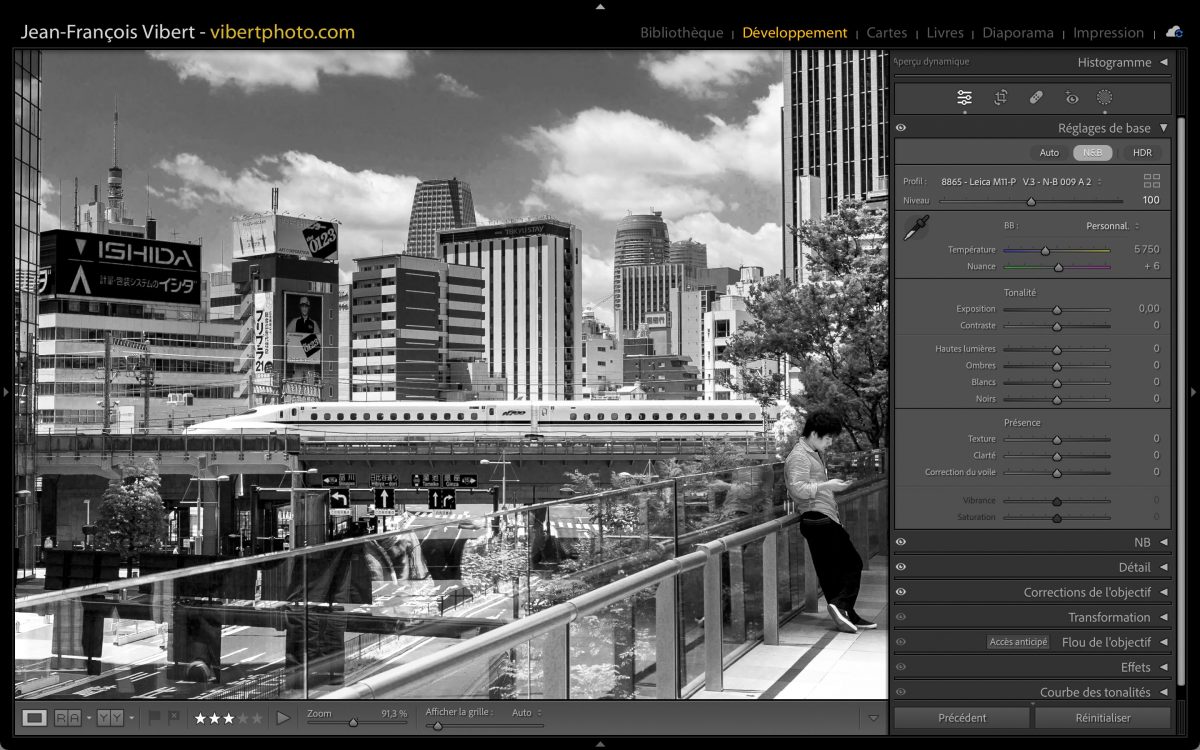Click the Réinitialiser button

(x=1102, y=717)
